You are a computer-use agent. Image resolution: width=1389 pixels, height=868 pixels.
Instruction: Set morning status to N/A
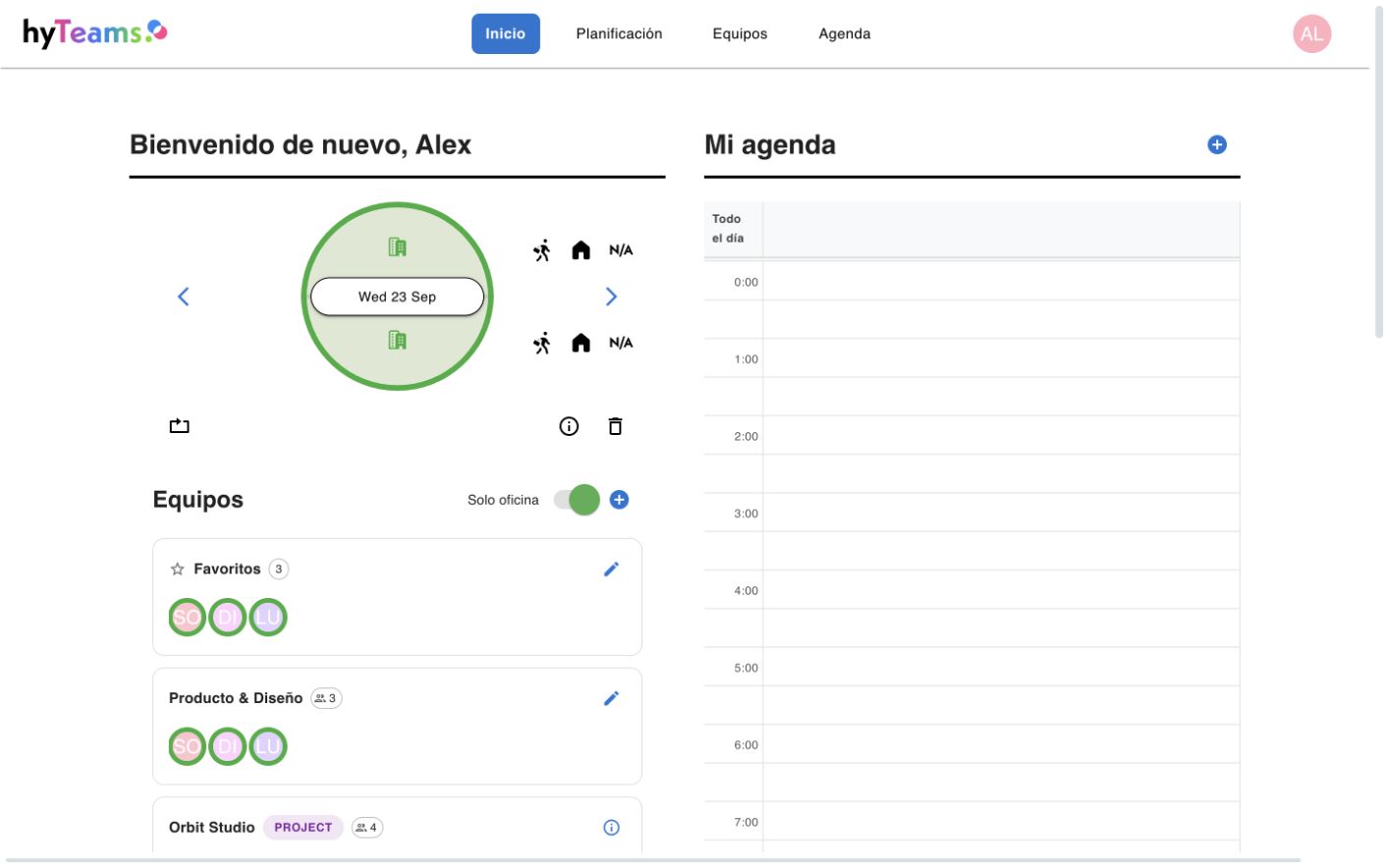click(x=621, y=250)
